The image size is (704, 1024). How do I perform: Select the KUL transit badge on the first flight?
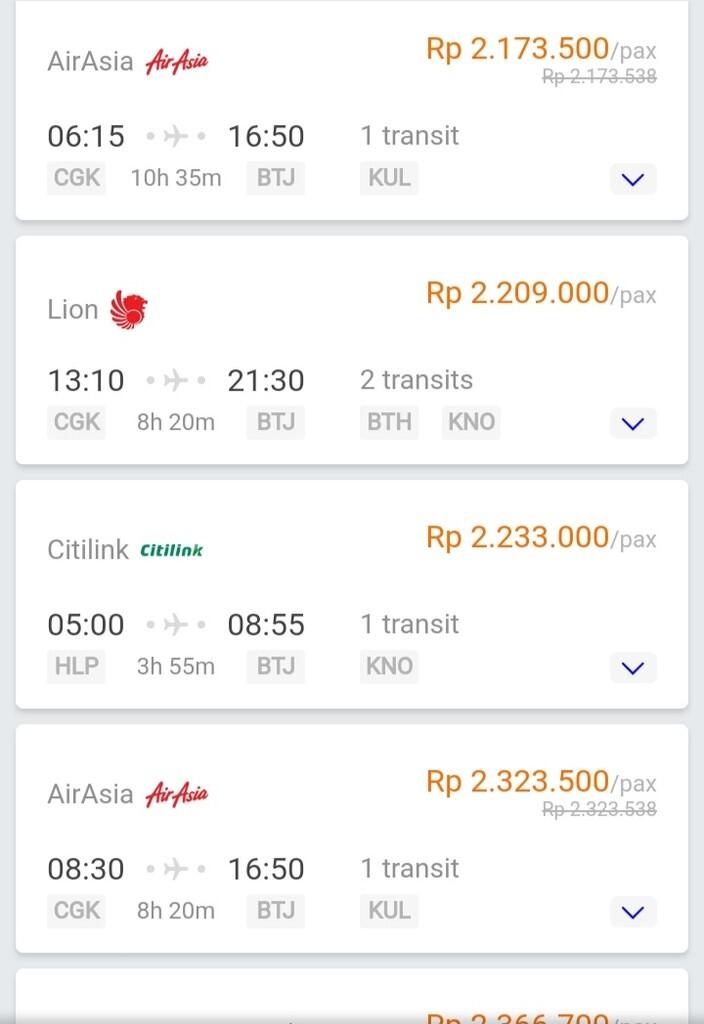pyautogui.click(x=388, y=178)
